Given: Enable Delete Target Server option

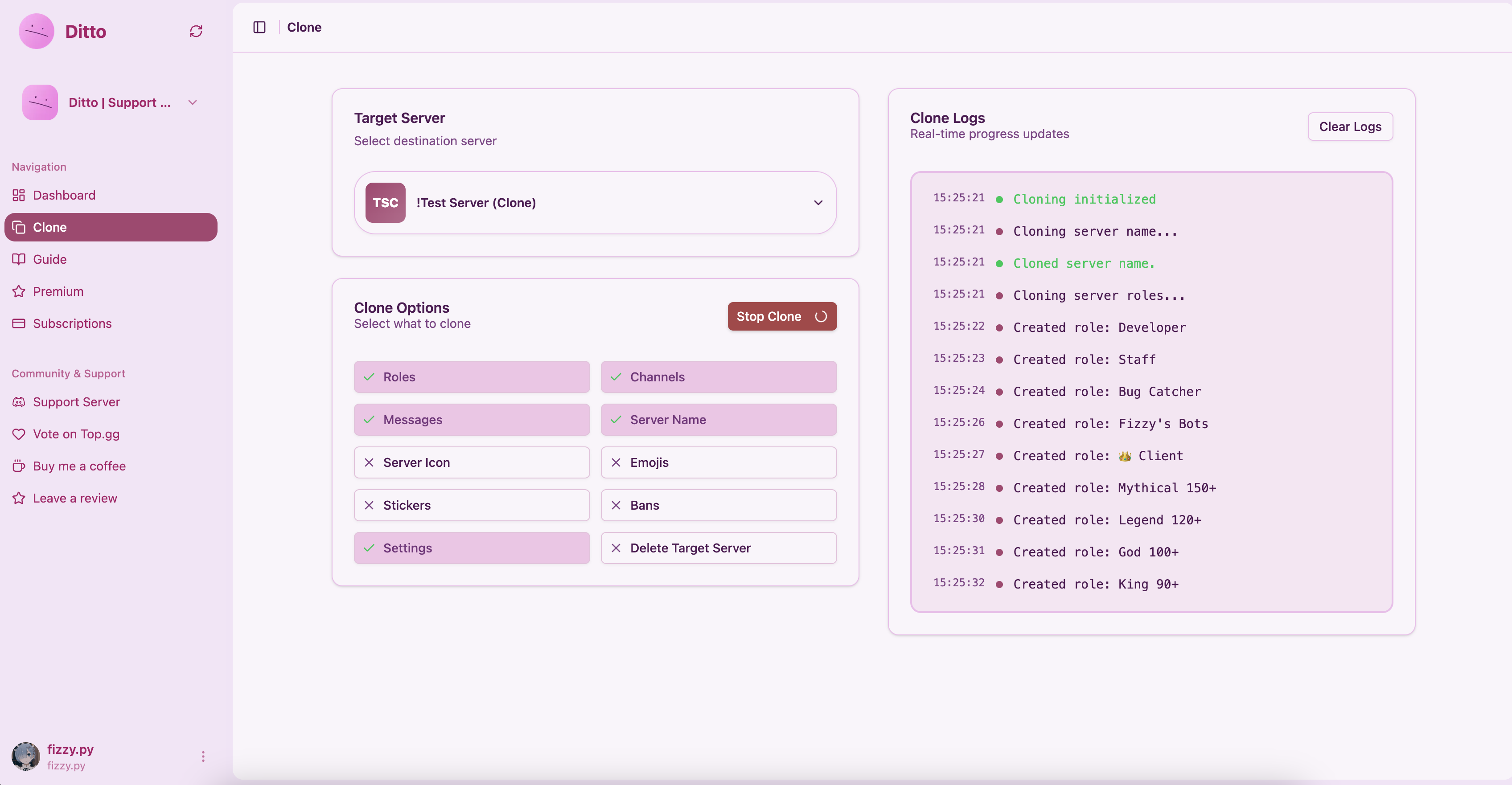Looking at the screenshot, I should coord(719,548).
